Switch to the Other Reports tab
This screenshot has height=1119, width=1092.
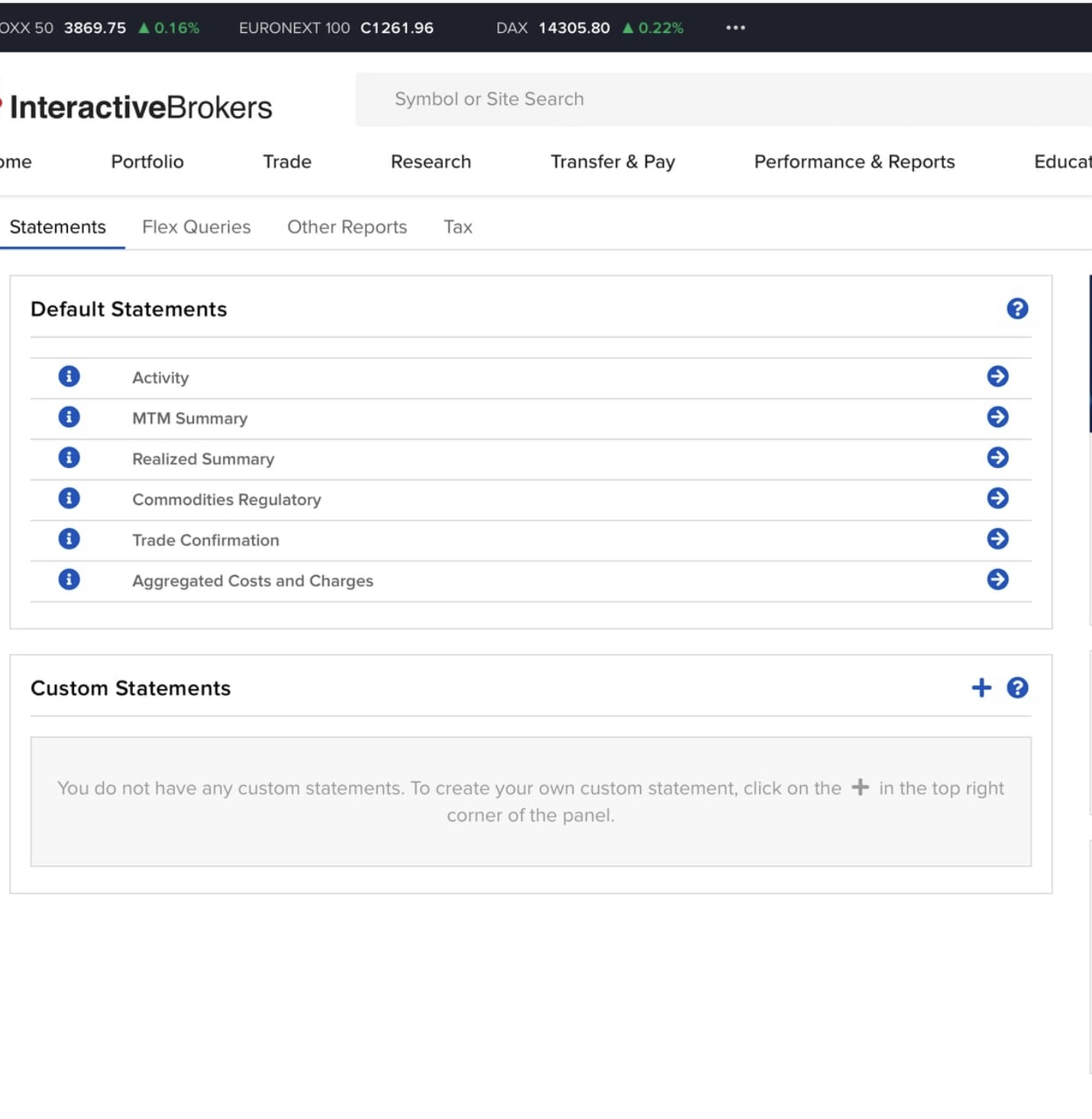click(347, 228)
